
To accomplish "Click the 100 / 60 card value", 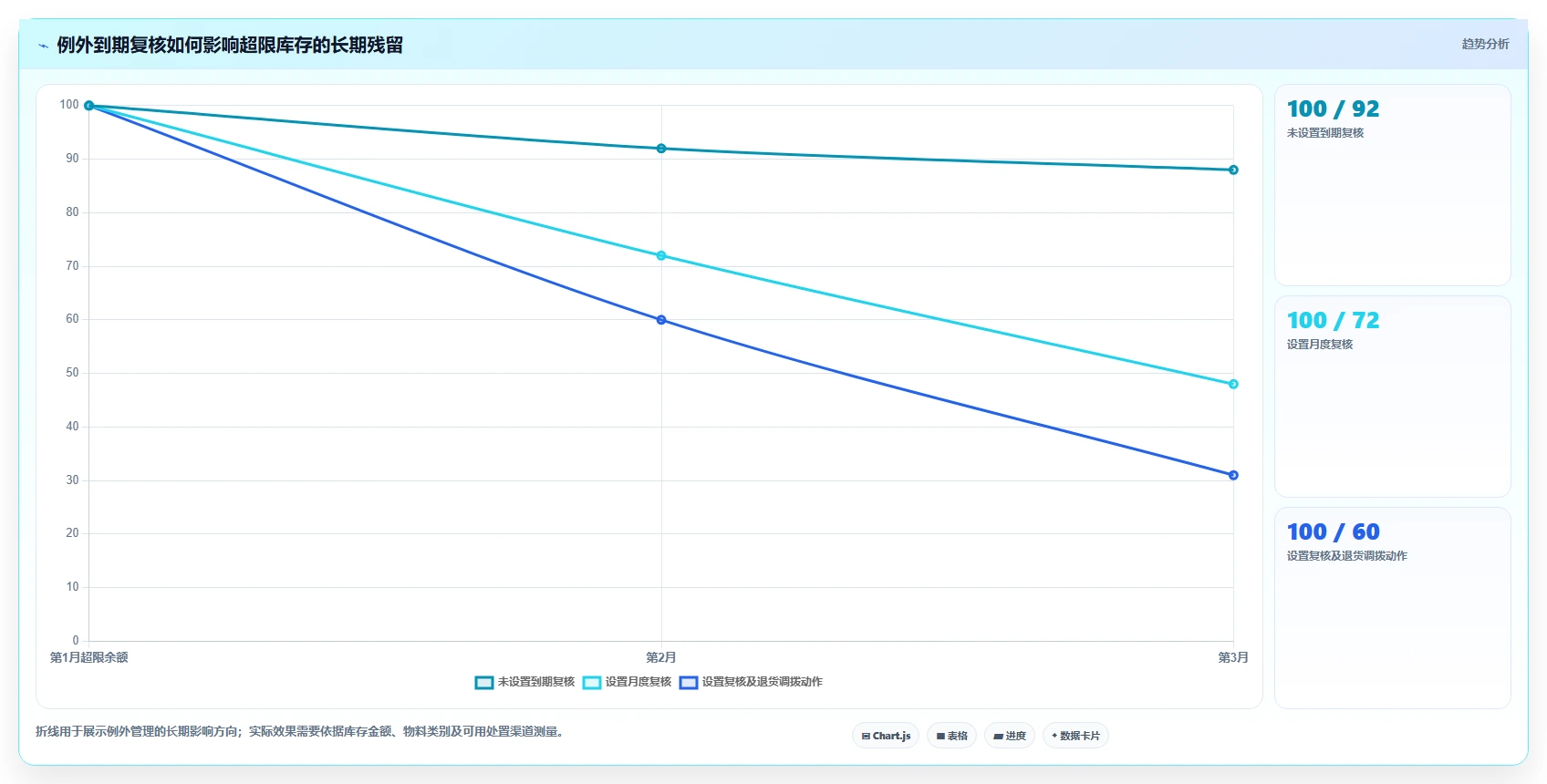I will 1333,531.
